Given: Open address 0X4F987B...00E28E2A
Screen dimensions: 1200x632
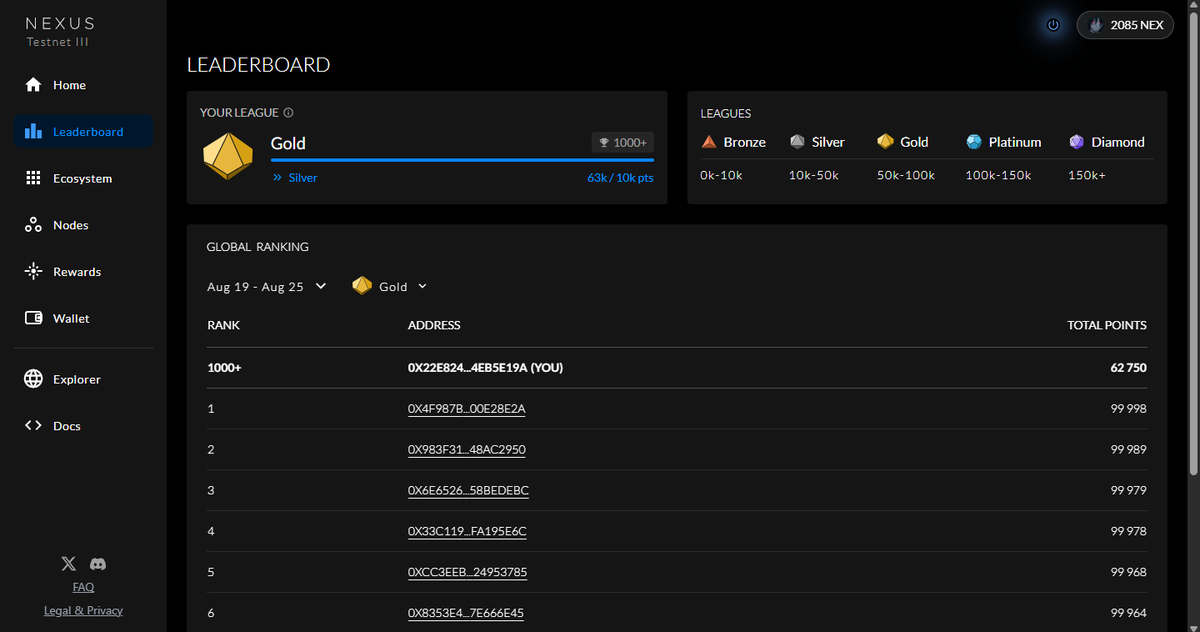Looking at the screenshot, I should 466,408.
